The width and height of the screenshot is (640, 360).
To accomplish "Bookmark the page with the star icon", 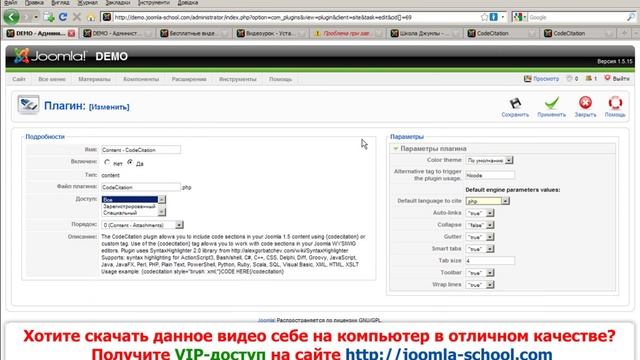I will tap(484, 17).
